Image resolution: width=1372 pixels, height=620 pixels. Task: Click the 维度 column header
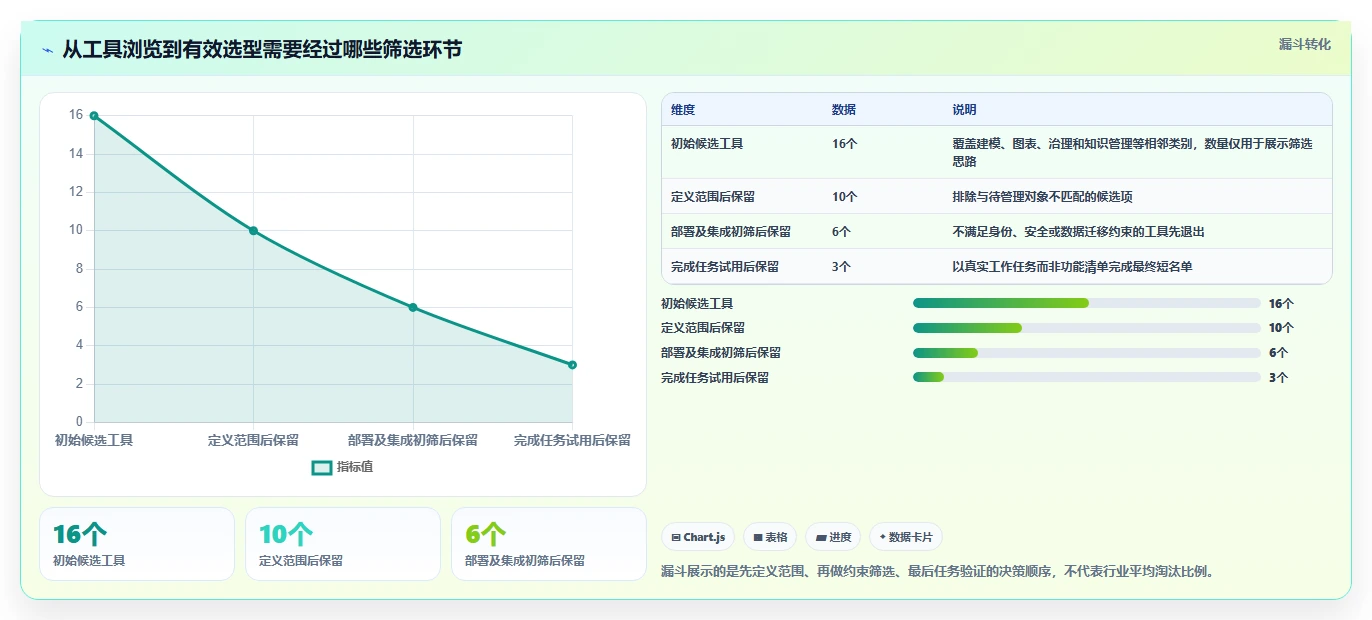click(x=683, y=110)
